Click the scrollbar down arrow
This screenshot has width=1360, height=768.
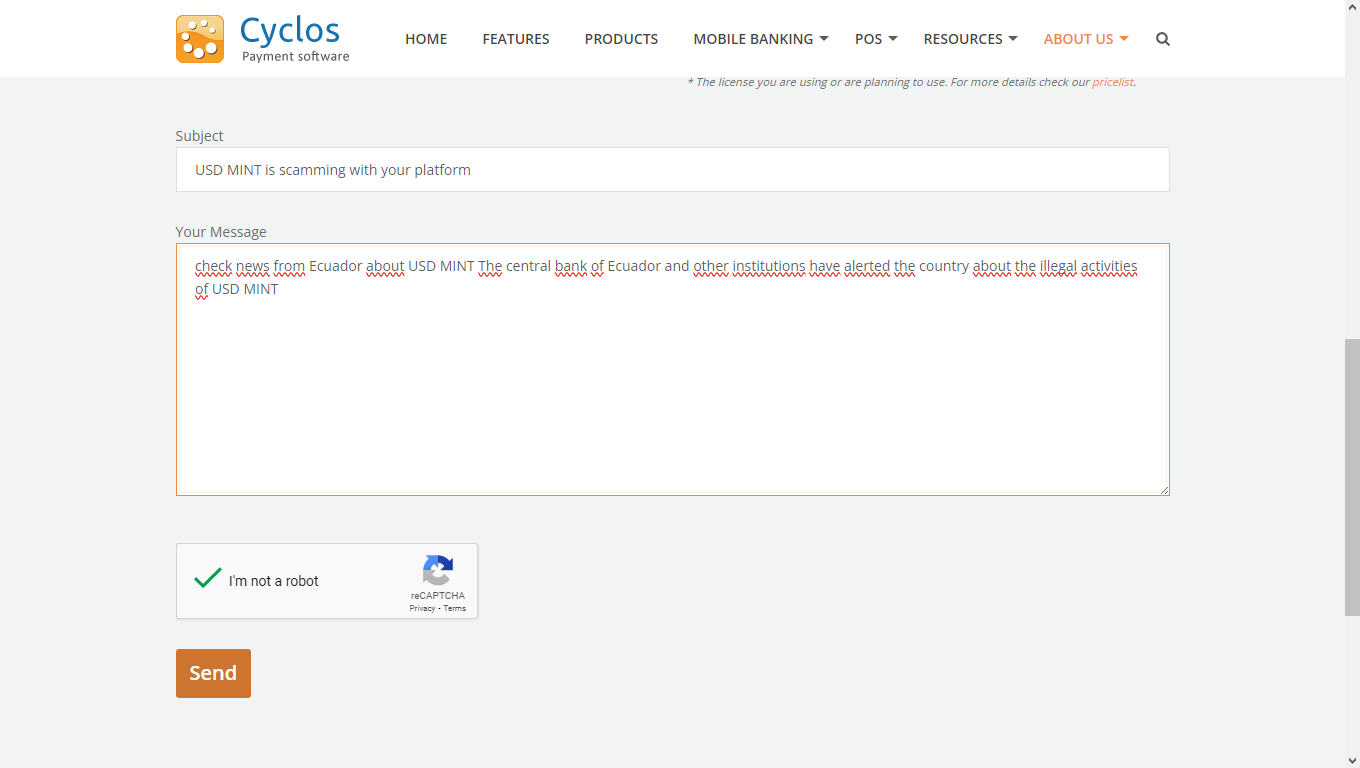(x=1352, y=760)
